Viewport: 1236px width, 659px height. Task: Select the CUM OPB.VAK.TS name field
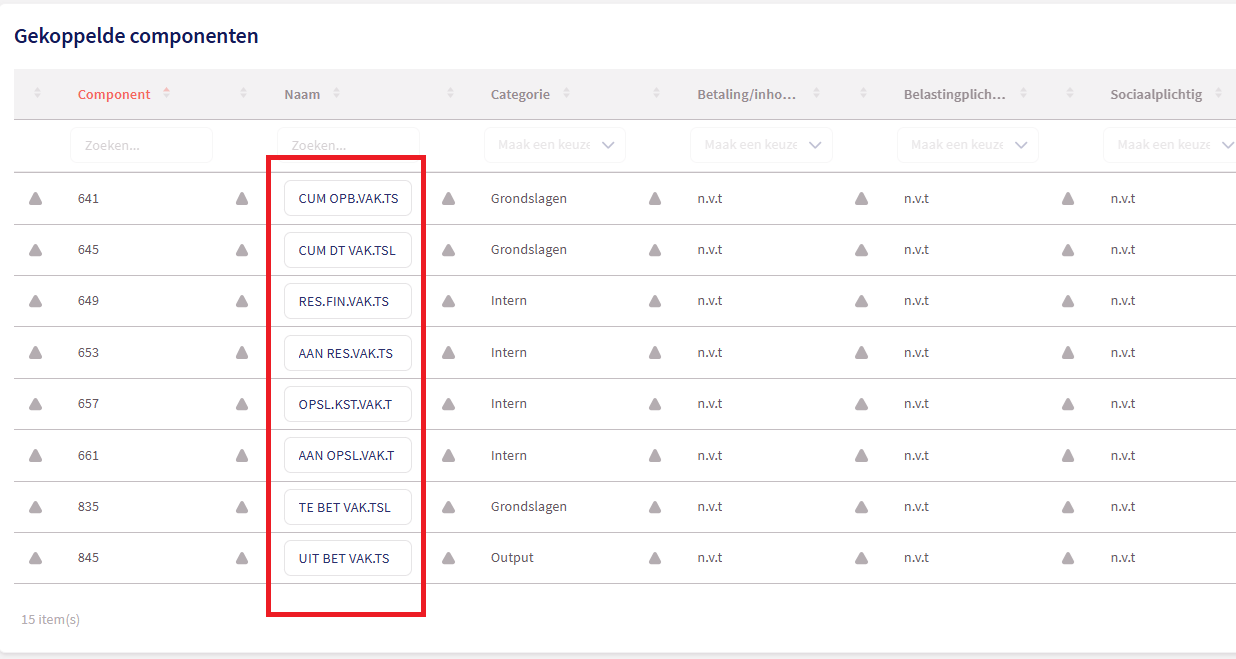[x=348, y=198]
